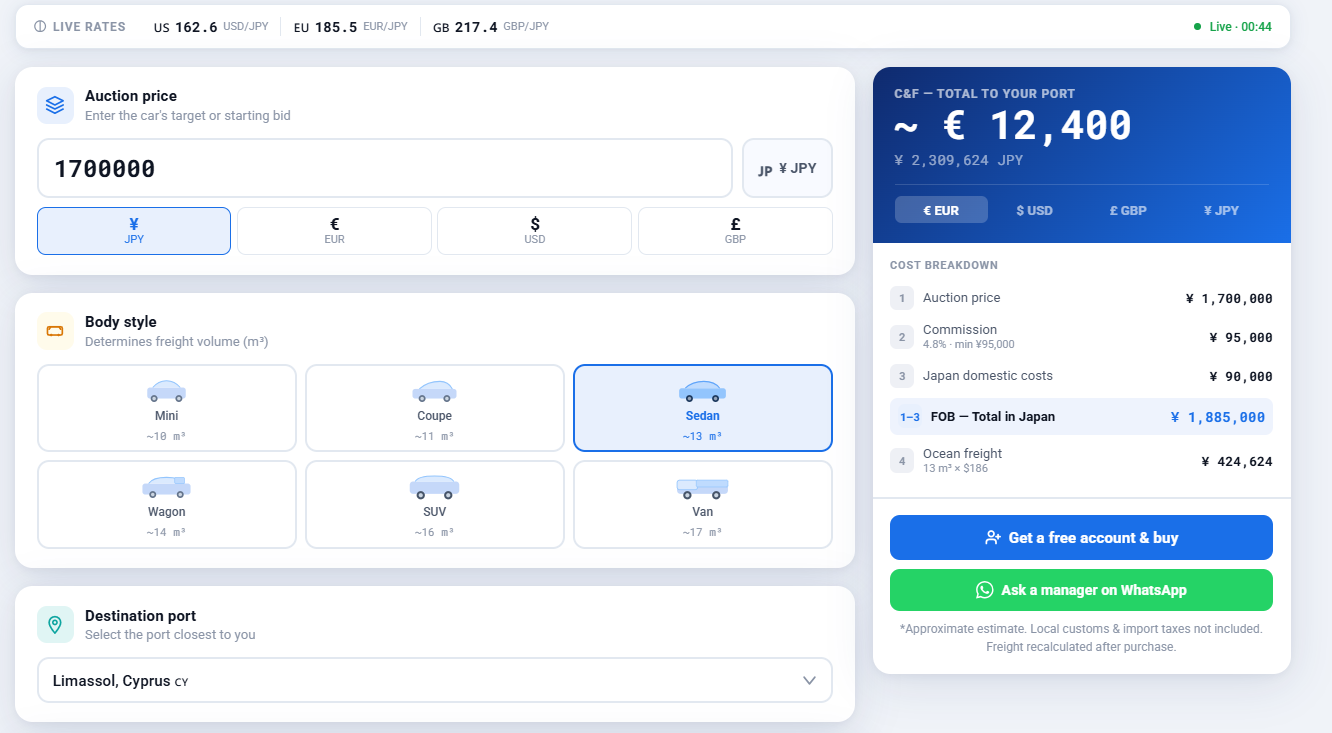Click the GBP/JPY rate 217.4
The height and width of the screenshot is (733, 1332).
pos(476,27)
